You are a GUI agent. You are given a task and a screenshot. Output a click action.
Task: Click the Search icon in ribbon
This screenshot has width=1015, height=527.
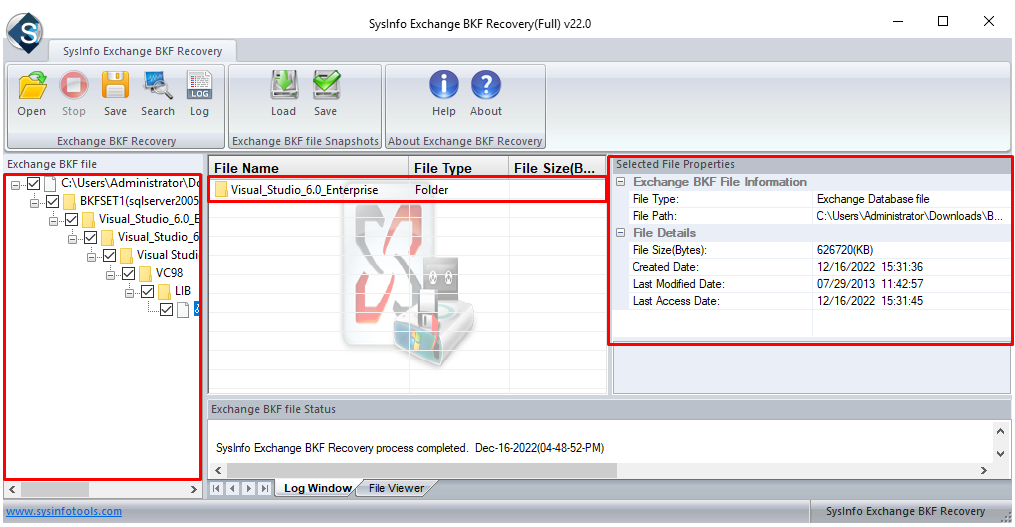click(158, 85)
